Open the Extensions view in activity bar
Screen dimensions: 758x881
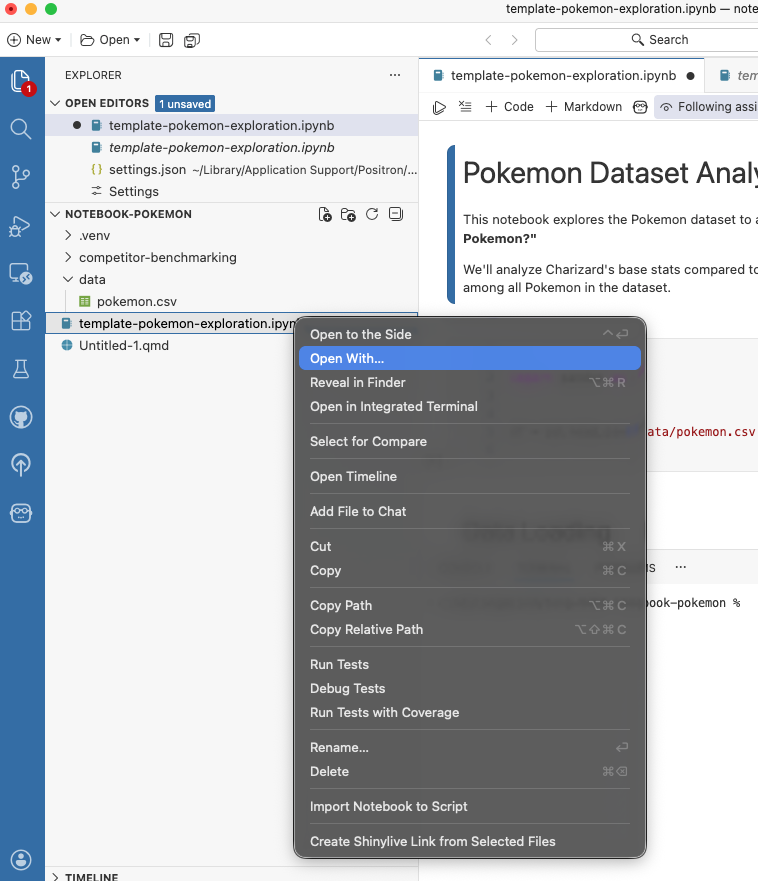coord(21,321)
